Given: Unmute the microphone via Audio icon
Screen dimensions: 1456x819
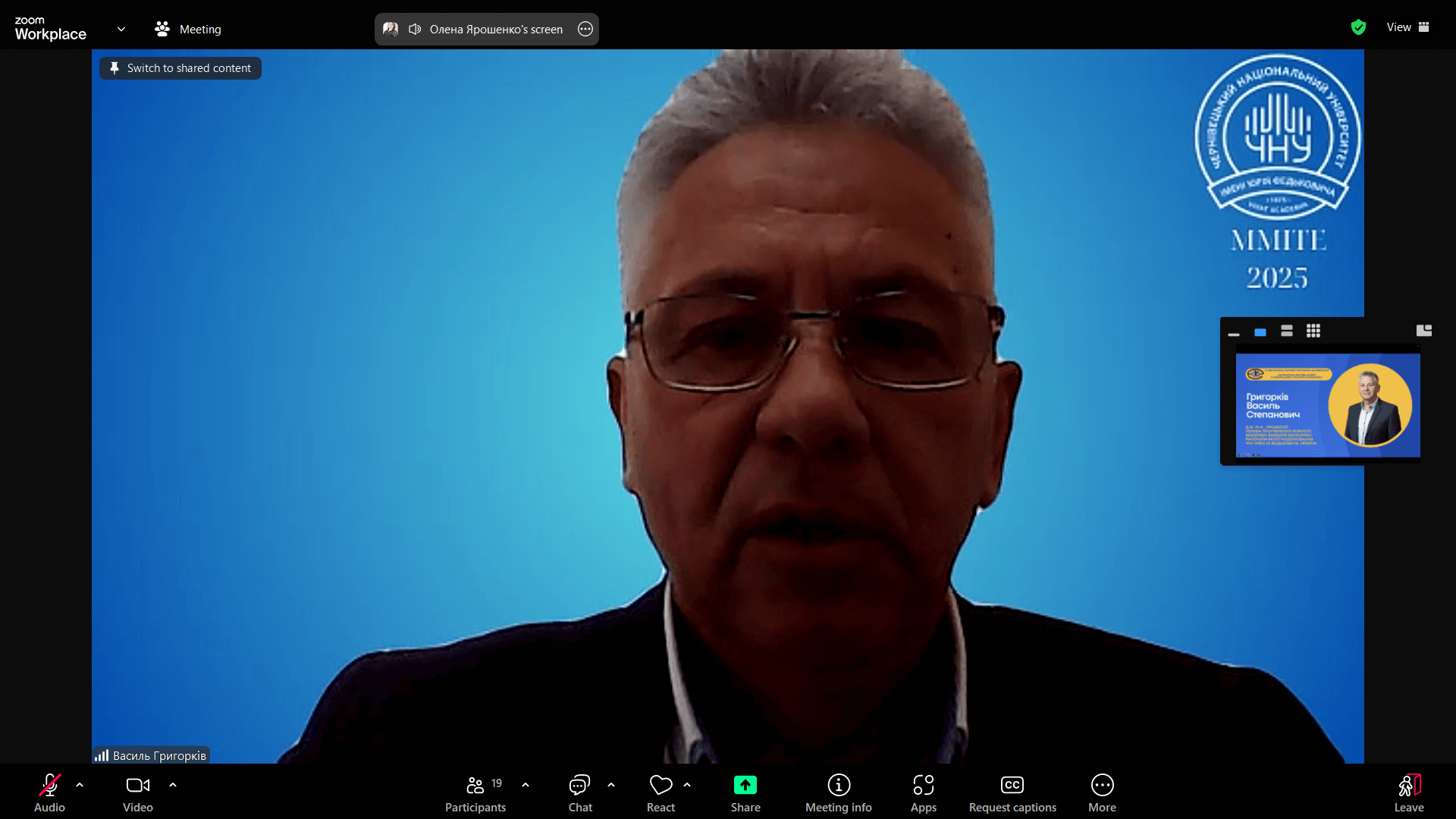Looking at the screenshot, I should pos(50,785).
